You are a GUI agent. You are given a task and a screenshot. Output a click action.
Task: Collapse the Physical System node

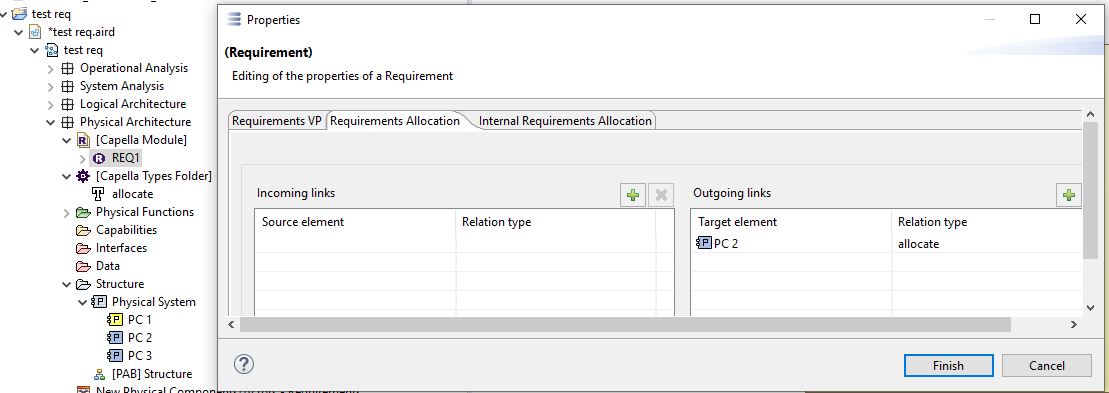(x=83, y=303)
